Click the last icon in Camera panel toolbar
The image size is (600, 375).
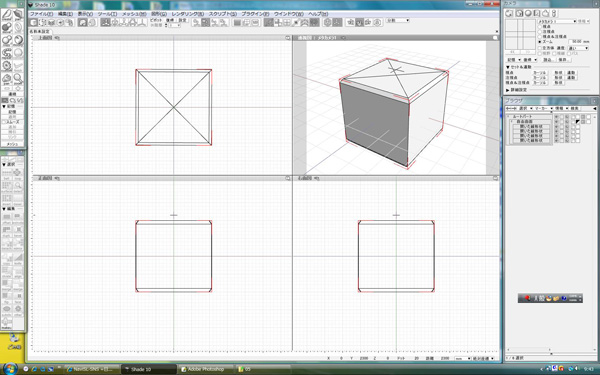tap(554, 13)
